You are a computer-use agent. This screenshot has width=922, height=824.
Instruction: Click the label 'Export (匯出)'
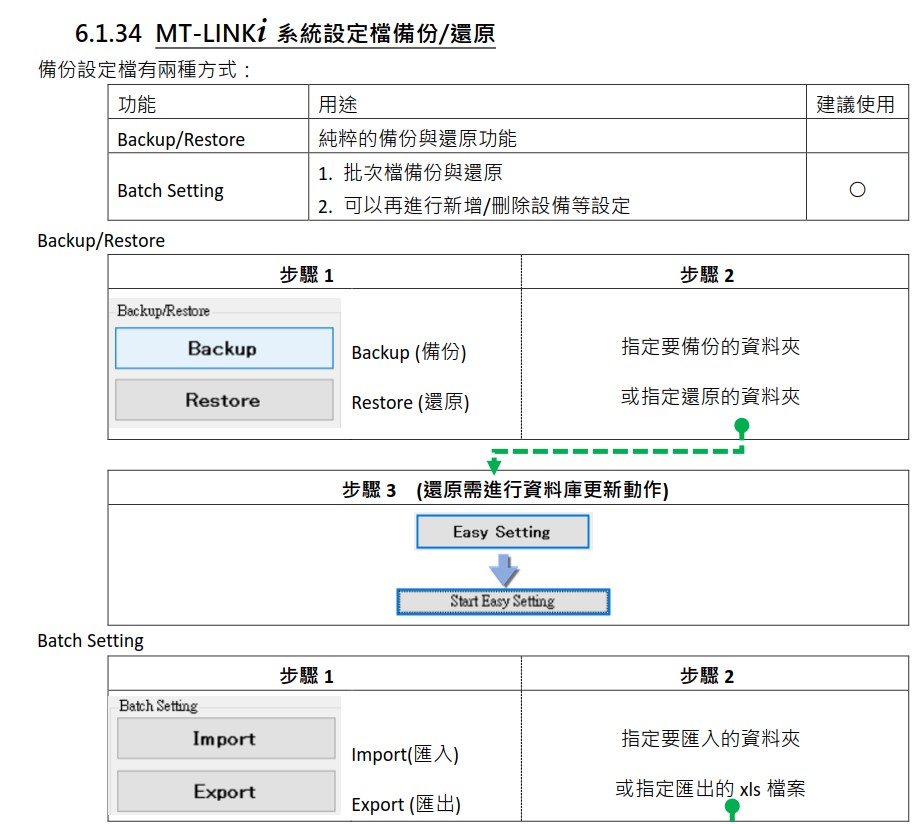406,804
